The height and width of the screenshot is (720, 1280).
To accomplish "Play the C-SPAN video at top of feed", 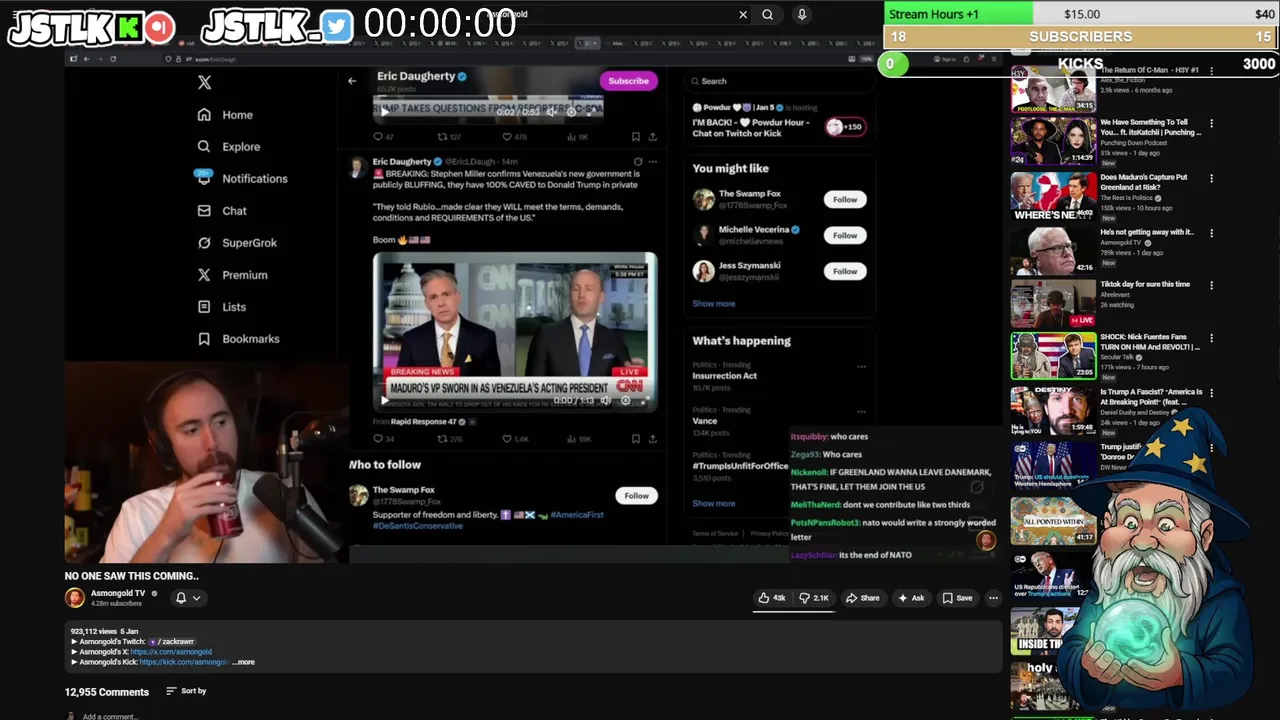I will pyautogui.click(x=384, y=112).
